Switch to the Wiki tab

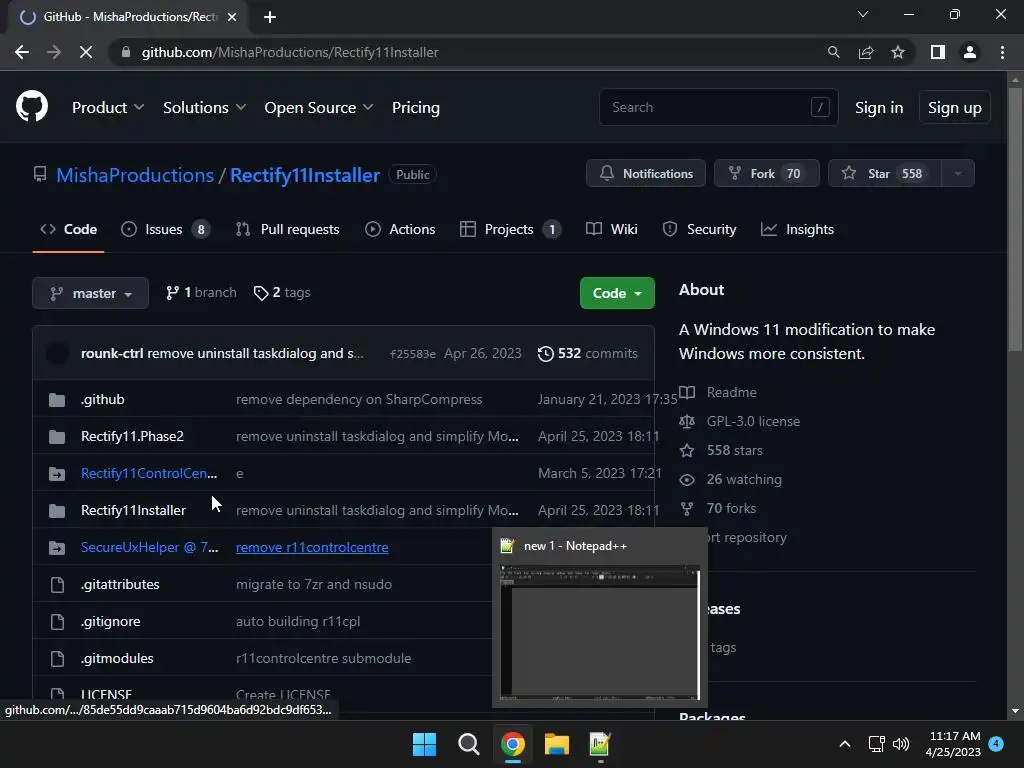(612, 229)
